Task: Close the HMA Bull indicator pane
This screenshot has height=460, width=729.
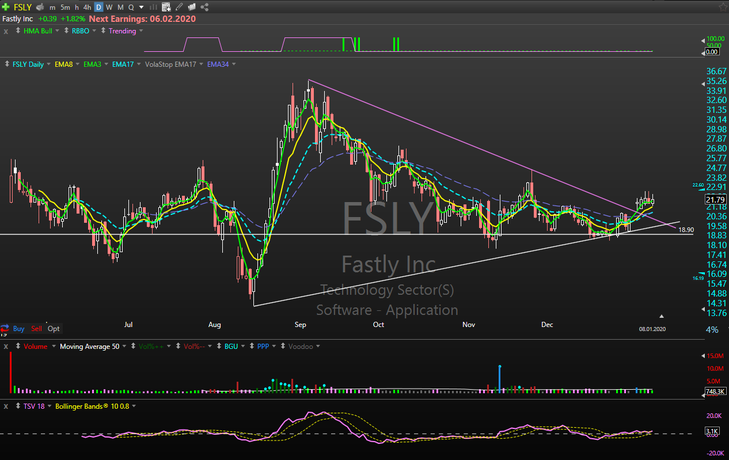Action: tap(6, 31)
